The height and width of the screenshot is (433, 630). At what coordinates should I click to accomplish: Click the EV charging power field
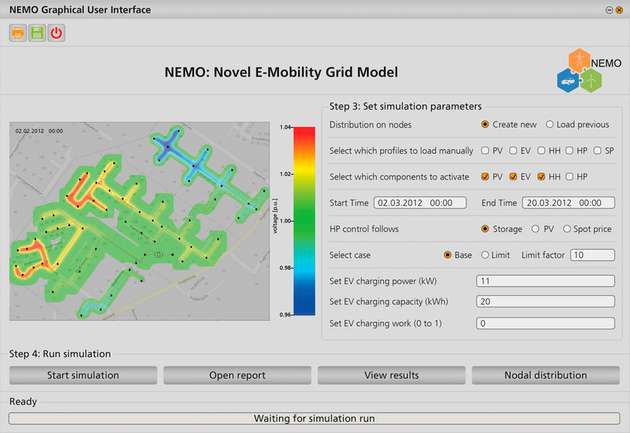pyautogui.click(x=546, y=281)
